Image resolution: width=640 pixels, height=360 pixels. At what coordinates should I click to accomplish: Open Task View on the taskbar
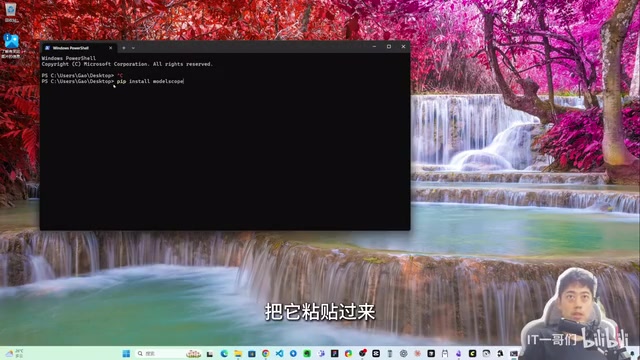(209, 353)
